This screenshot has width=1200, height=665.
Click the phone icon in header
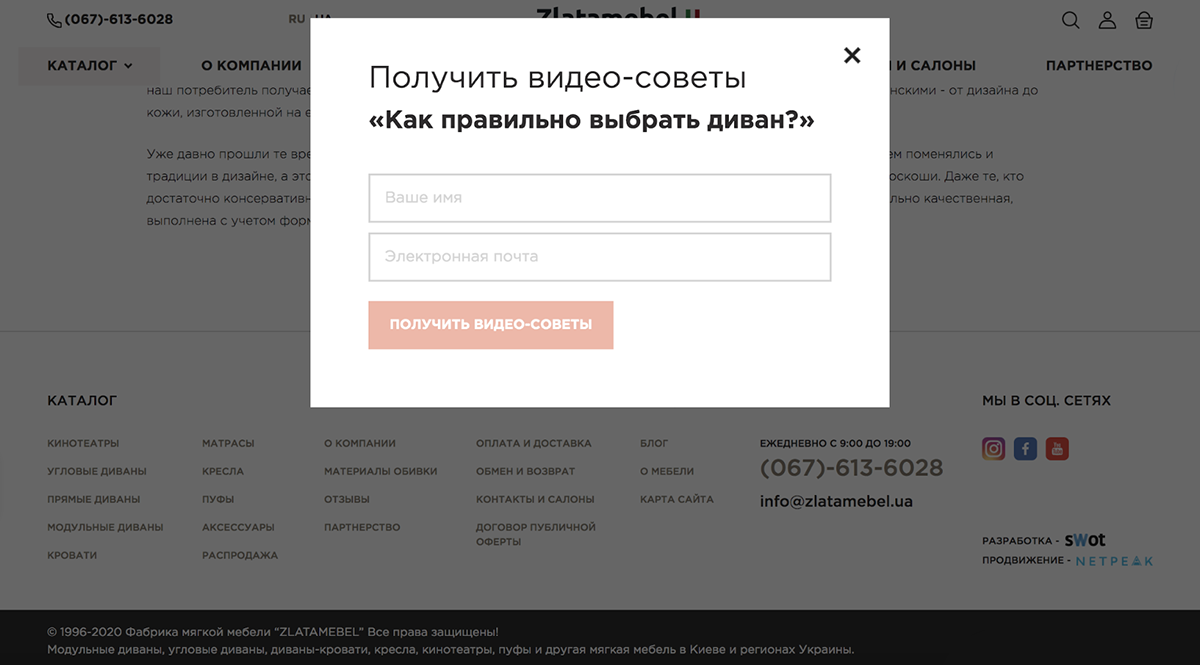click(x=54, y=20)
